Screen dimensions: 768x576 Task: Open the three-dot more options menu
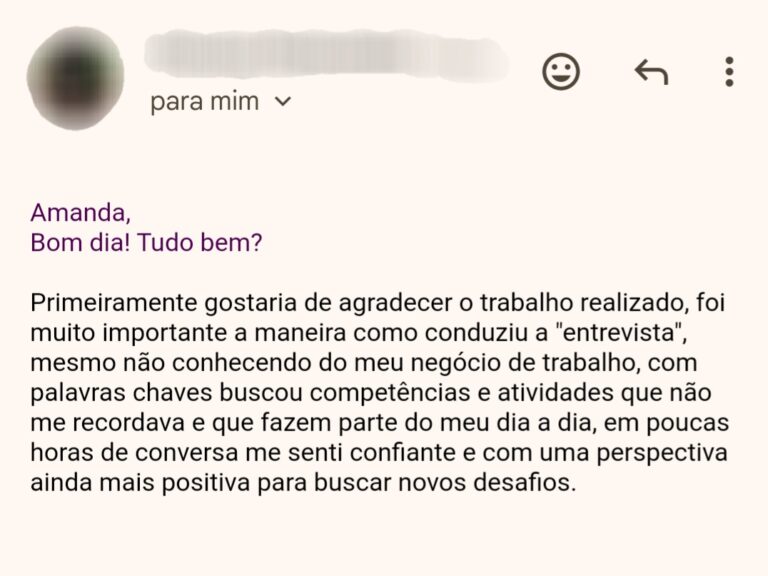[729, 72]
